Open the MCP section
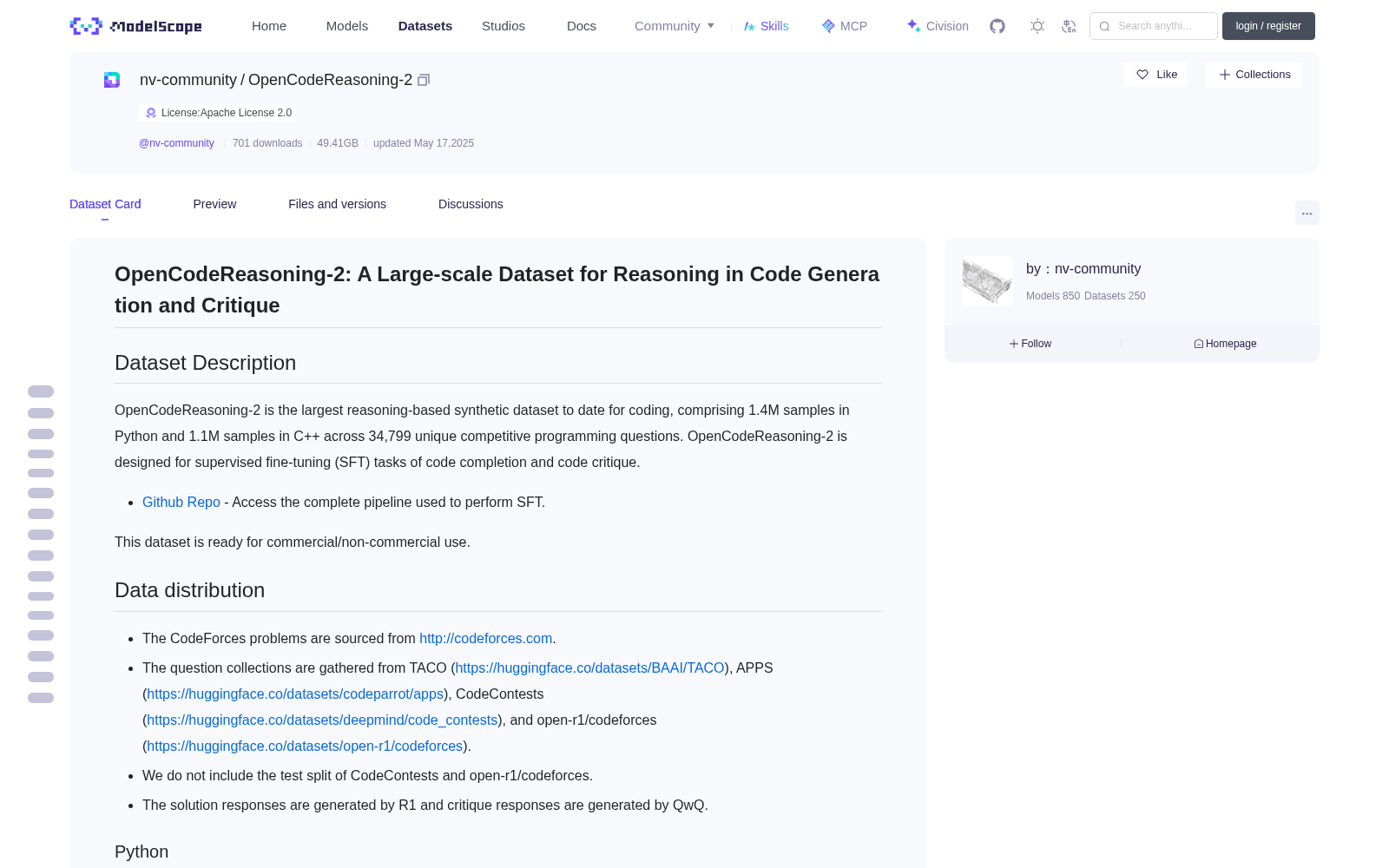The height and width of the screenshot is (868, 1389). coord(844,26)
